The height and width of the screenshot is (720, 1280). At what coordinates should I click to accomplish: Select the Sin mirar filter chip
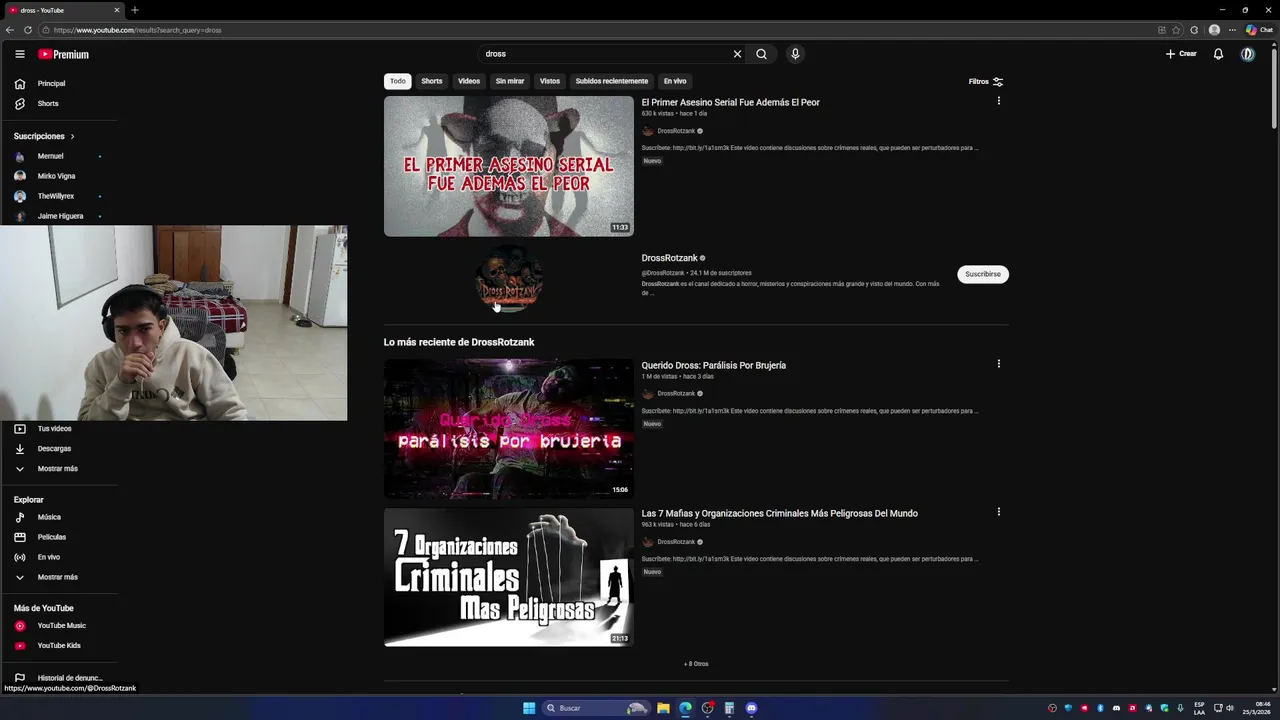tap(510, 81)
